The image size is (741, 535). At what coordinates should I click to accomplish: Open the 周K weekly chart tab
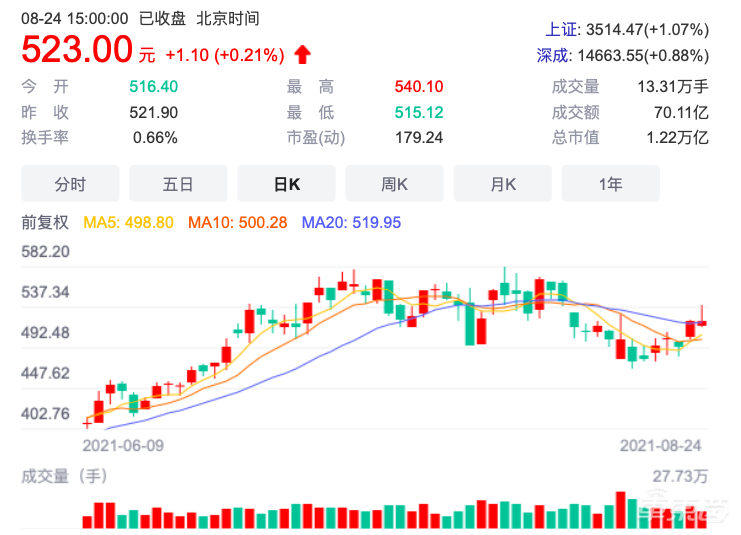coord(394,184)
